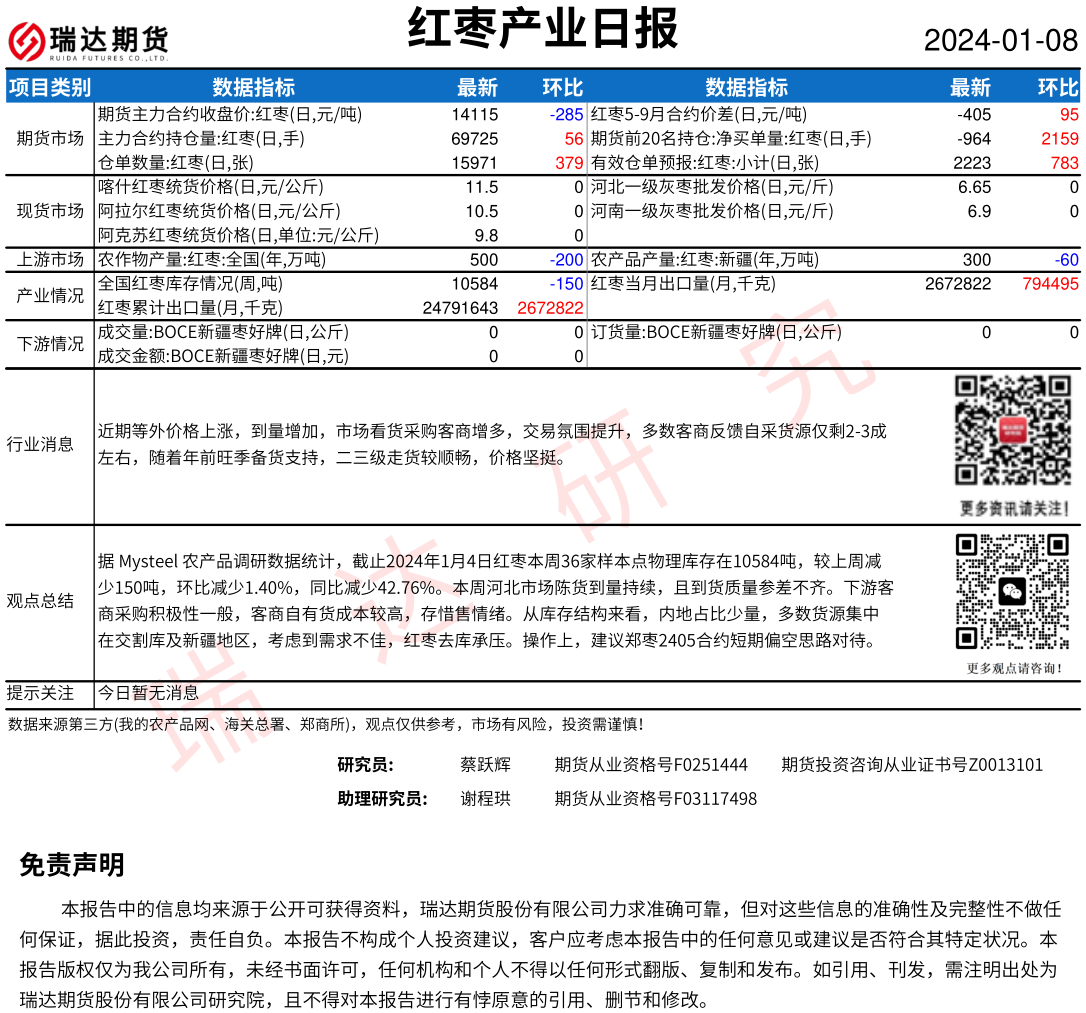The height and width of the screenshot is (1013, 1086).
Task: Click the futures closing price value 14115
Action: (x=474, y=115)
